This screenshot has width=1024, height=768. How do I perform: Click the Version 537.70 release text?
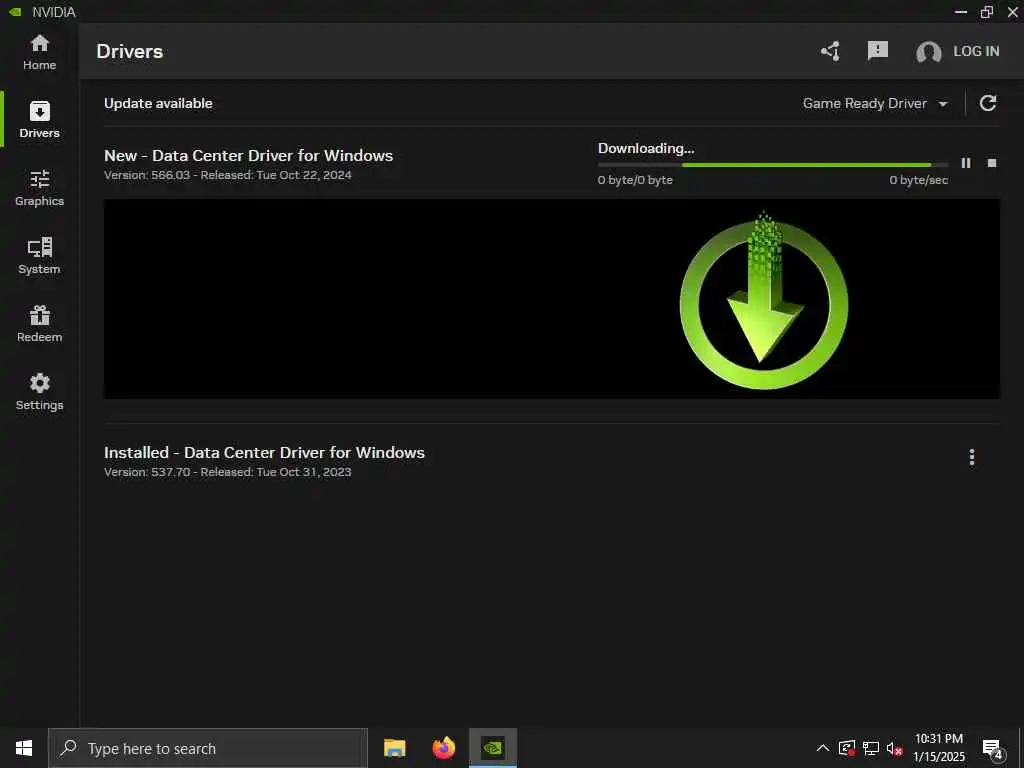point(227,472)
